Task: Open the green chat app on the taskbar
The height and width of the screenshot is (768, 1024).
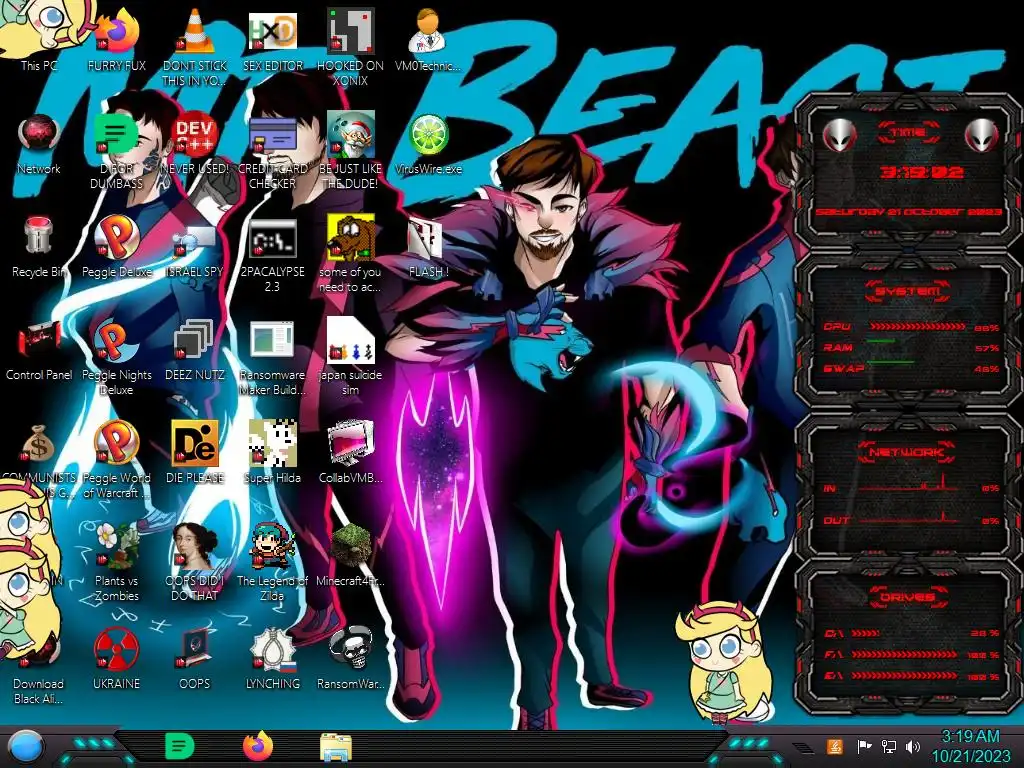Action: tap(180, 746)
